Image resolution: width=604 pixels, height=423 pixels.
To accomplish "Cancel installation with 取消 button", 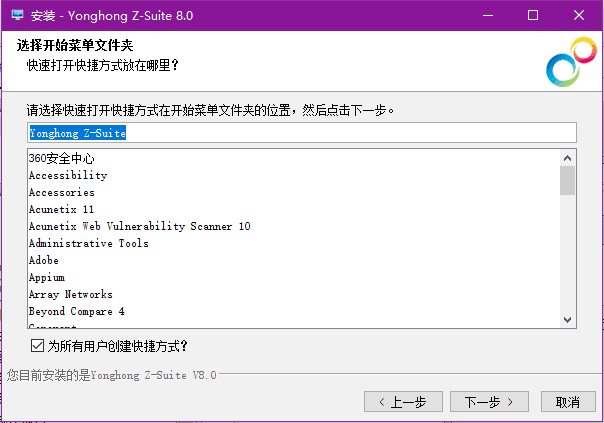I will [x=568, y=402].
